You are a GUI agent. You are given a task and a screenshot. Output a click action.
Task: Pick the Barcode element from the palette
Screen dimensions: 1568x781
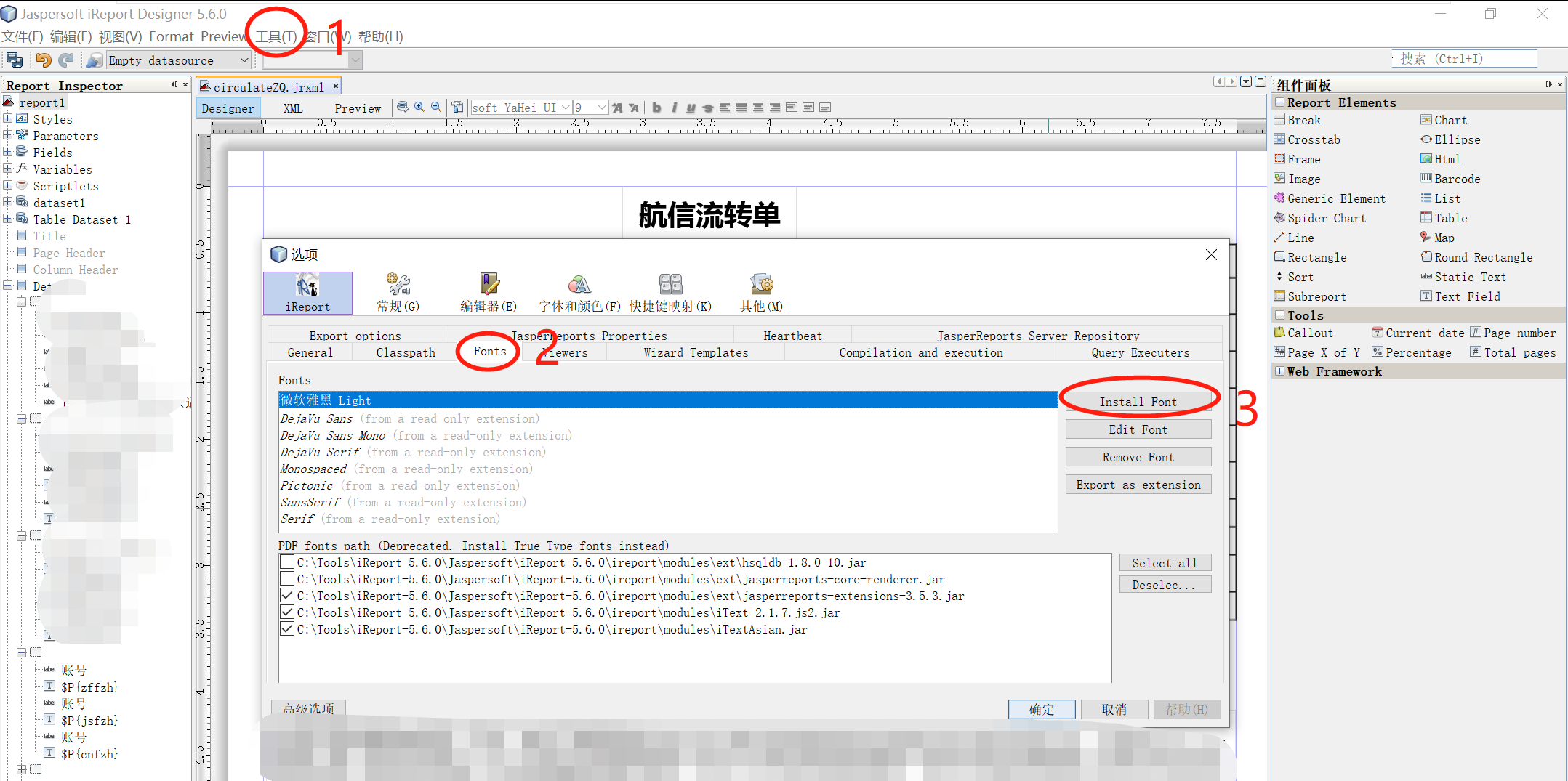pyautogui.click(x=1450, y=179)
